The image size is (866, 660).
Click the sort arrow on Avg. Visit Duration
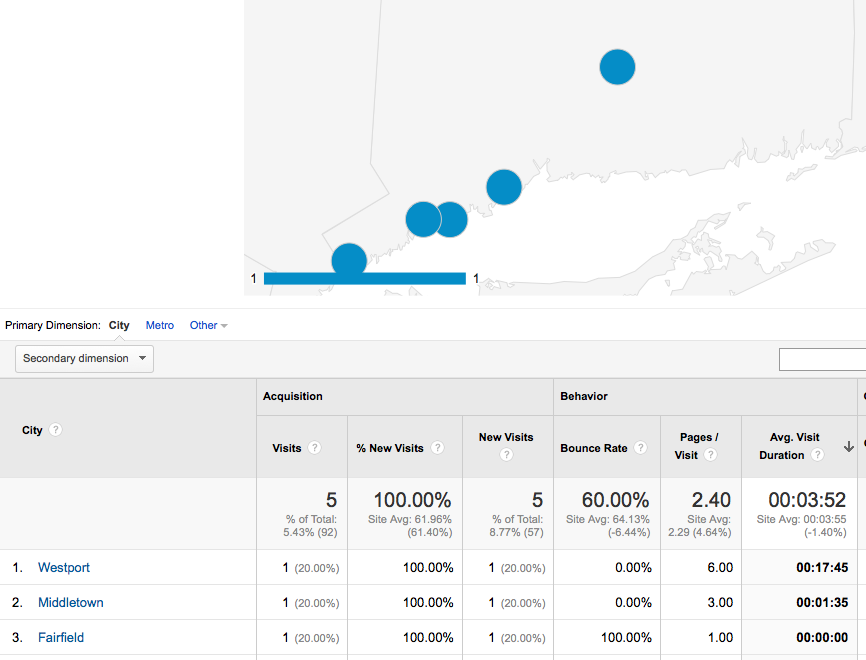coord(849,446)
